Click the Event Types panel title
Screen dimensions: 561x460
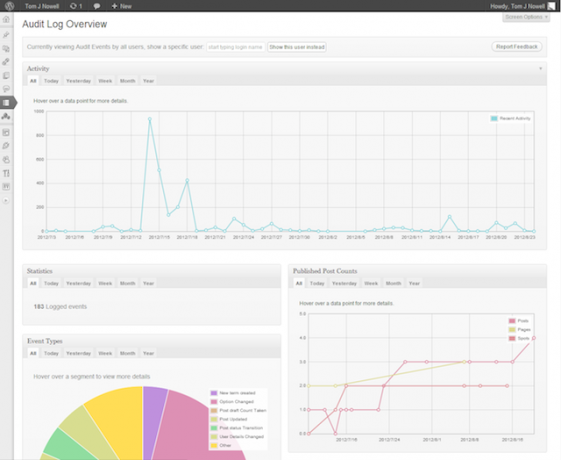[45, 341]
